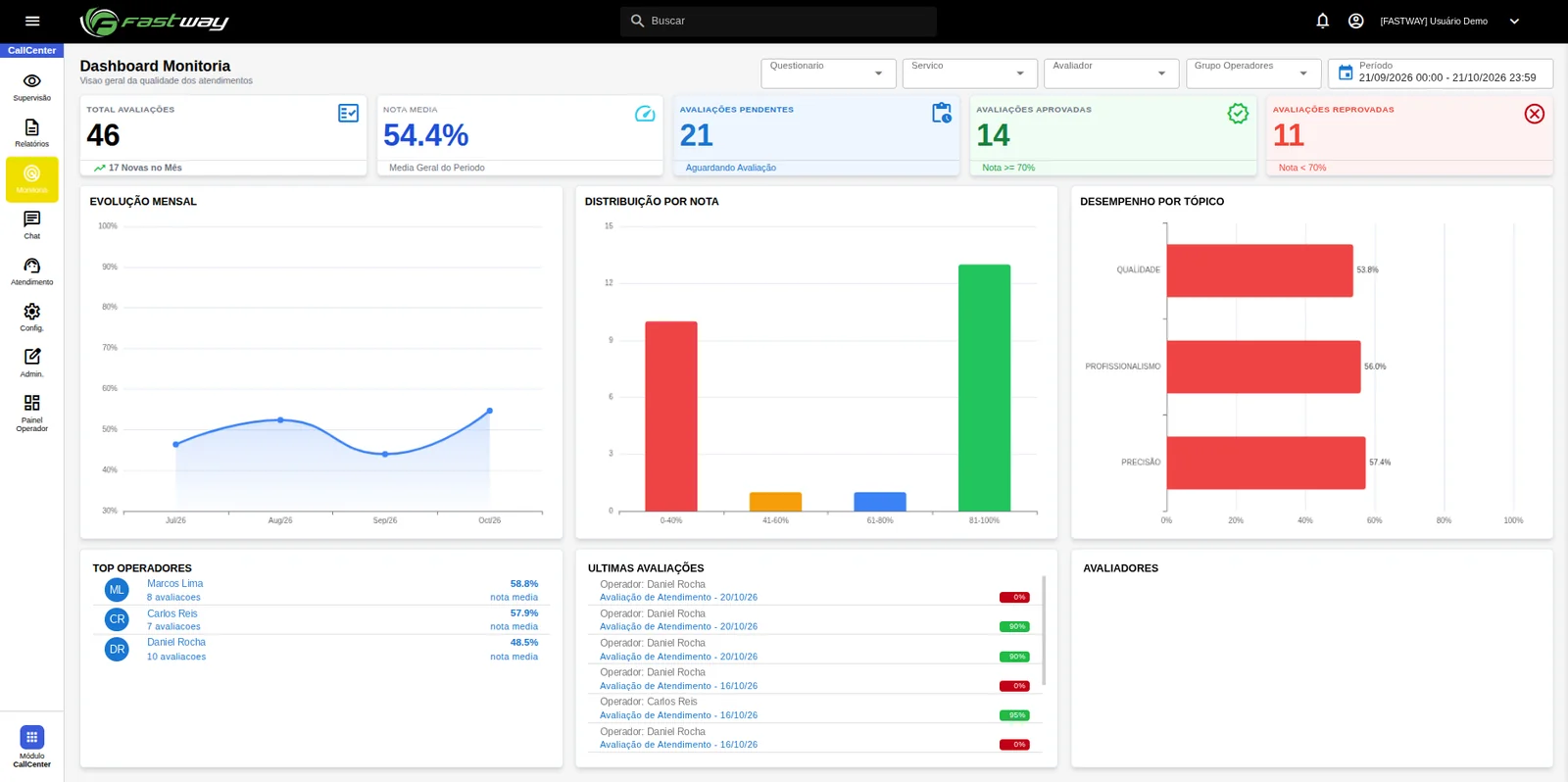Expand the Grupo Operadores dropdown

[x=1252, y=73]
